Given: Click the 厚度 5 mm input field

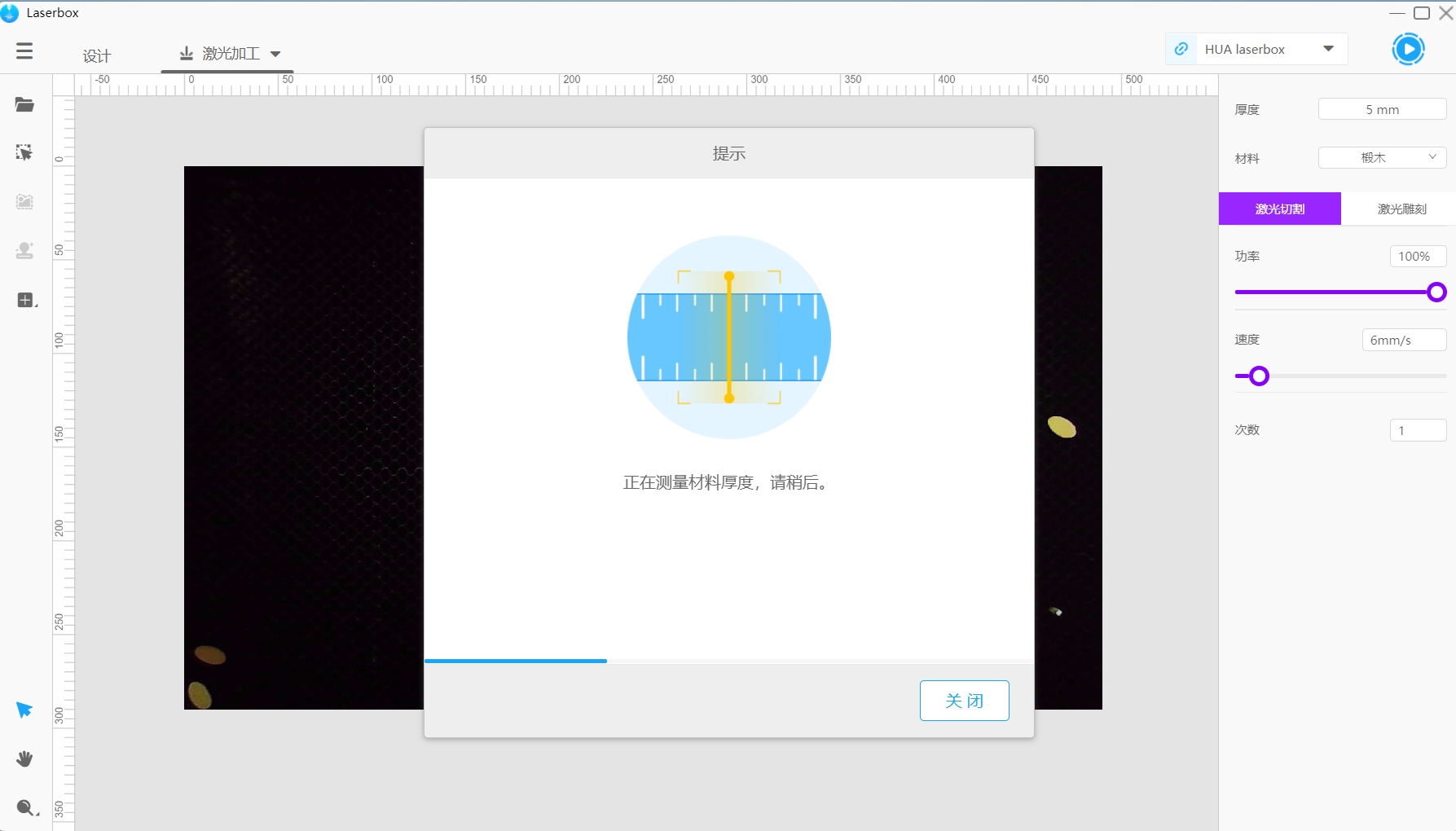Looking at the screenshot, I should tap(1382, 109).
